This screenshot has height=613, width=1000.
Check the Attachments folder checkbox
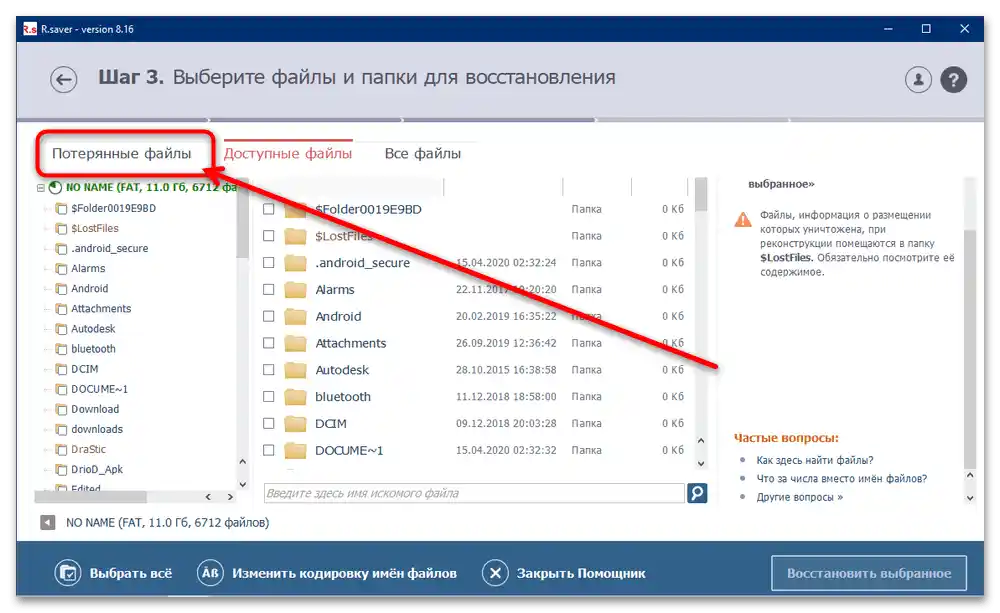pyautogui.click(x=268, y=343)
